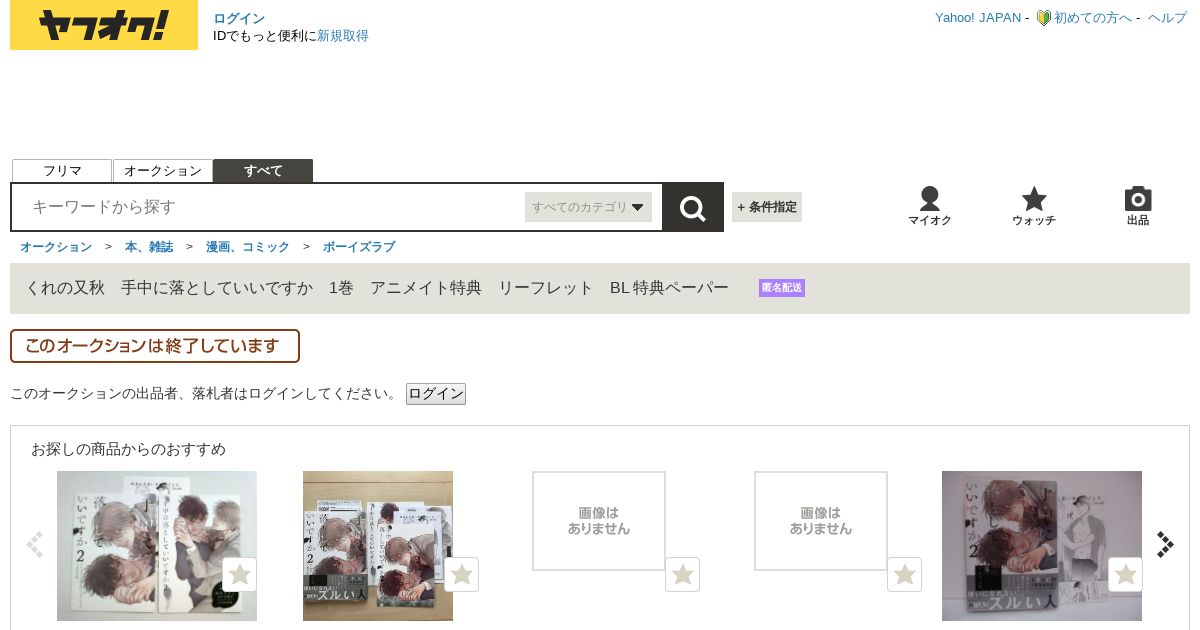The height and width of the screenshot is (630, 1200).
Task: Go to 本、雑誌 breadcrumb
Action: [x=149, y=247]
